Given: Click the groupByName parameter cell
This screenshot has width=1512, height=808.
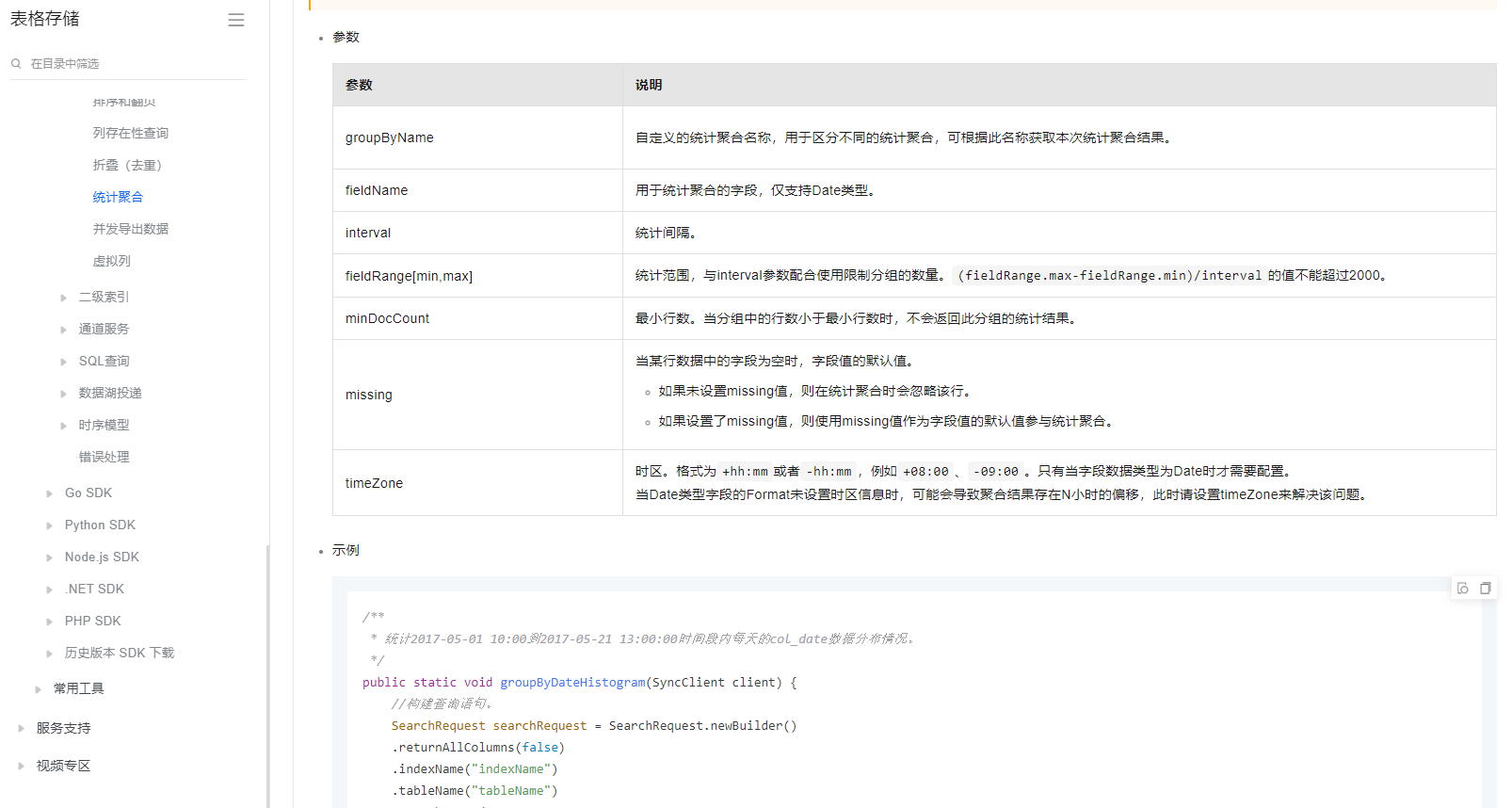Looking at the screenshot, I should (x=477, y=137).
